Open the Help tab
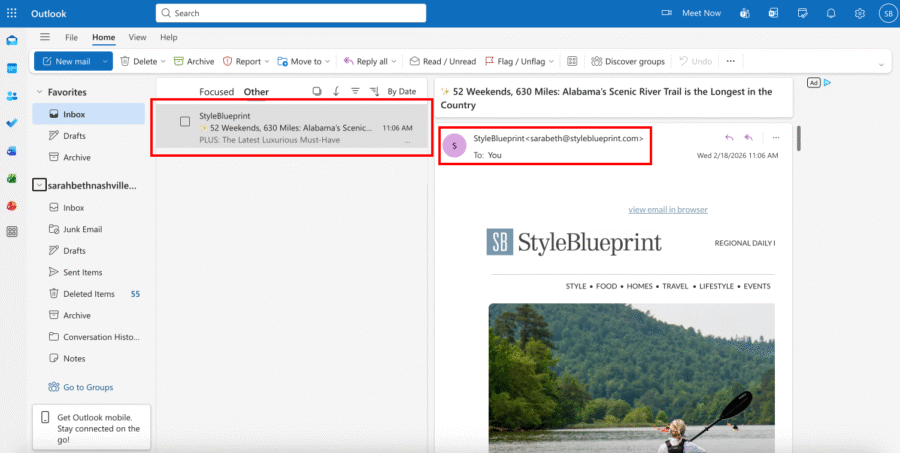 point(169,37)
